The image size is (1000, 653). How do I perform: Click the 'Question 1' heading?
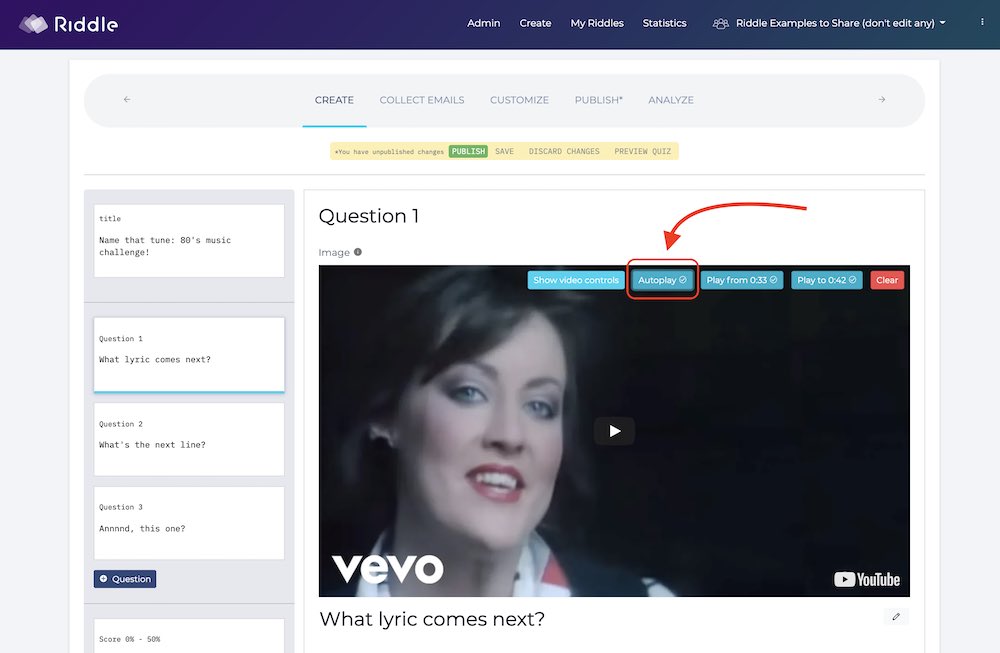coord(369,216)
